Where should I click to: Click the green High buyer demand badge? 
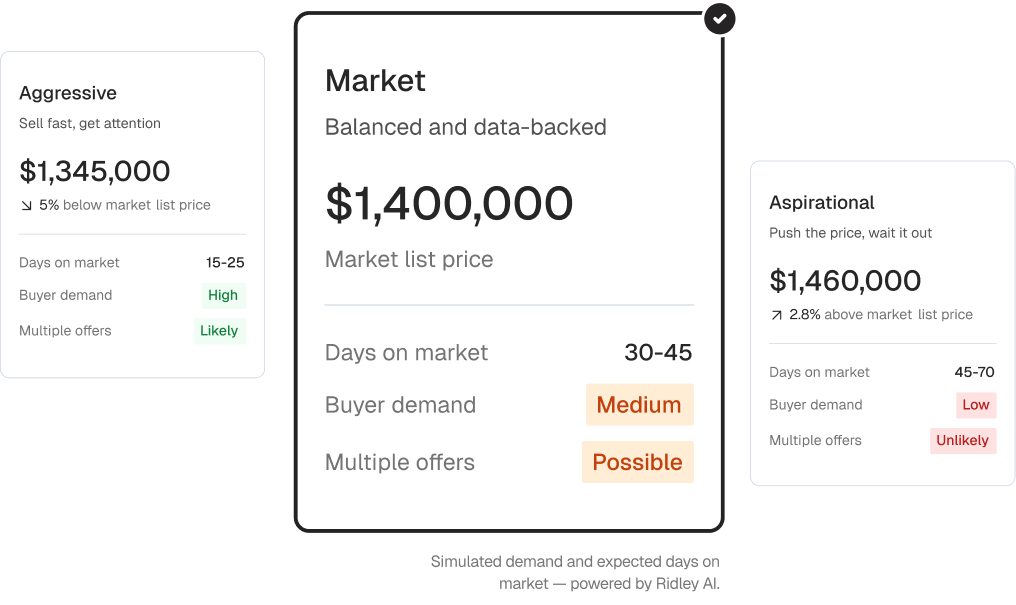click(223, 295)
